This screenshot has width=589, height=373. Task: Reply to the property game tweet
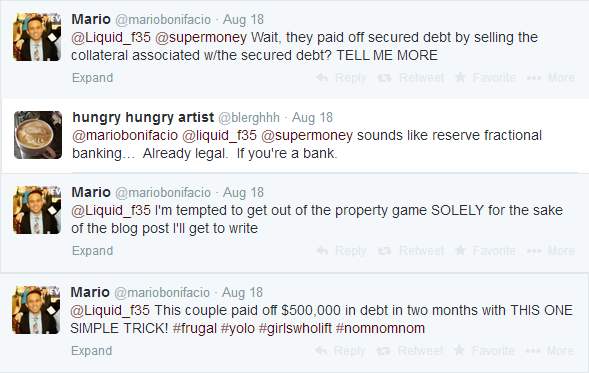coord(341,251)
